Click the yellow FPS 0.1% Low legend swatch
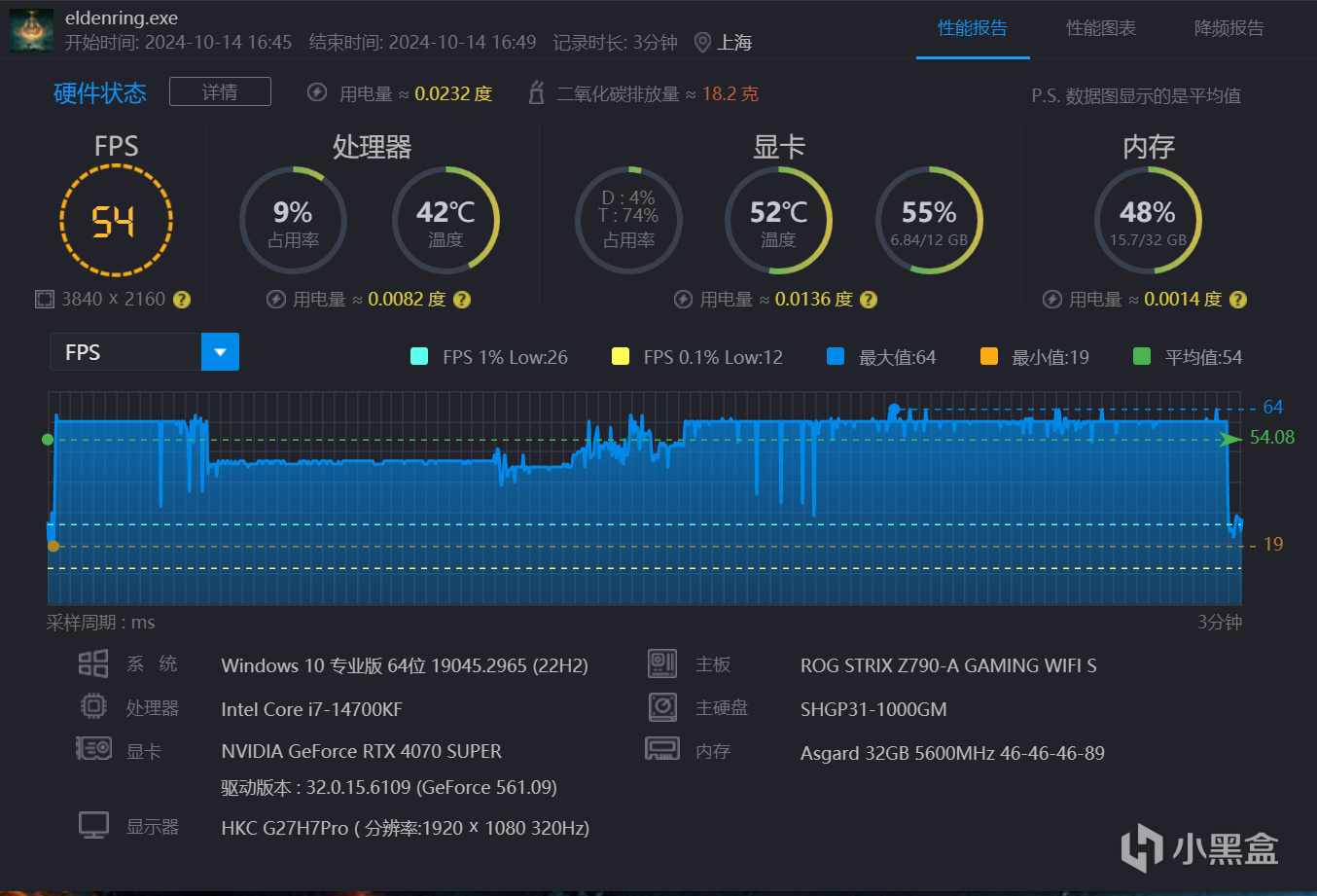This screenshot has width=1317, height=896. click(x=621, y=356)
